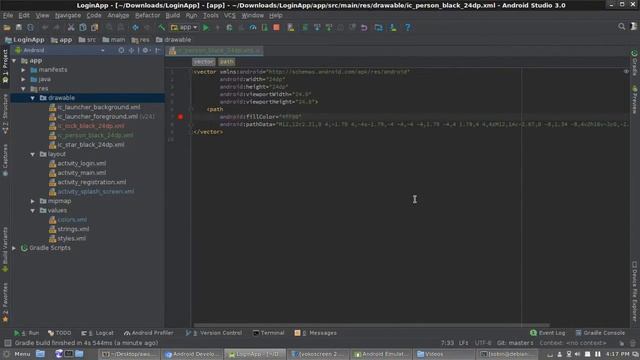Open the Gradle Console button

click(x=600, y=333)
